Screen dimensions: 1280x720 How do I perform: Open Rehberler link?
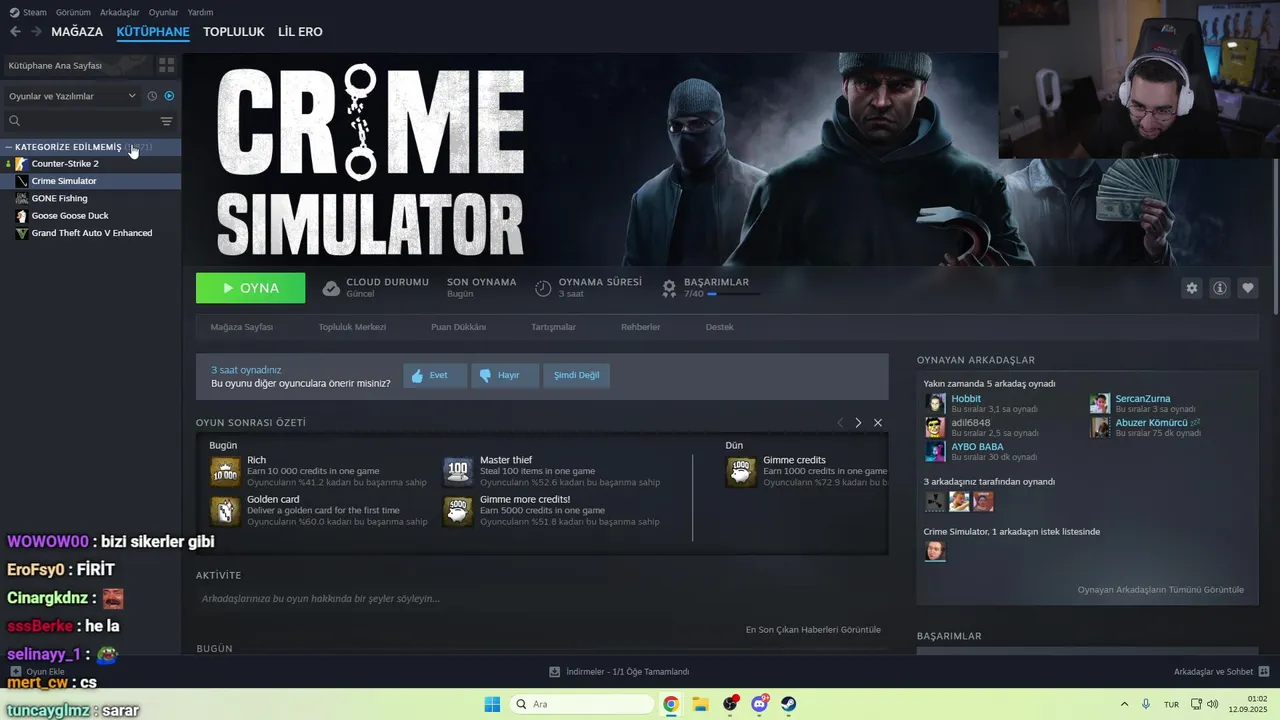coord(640,327)
